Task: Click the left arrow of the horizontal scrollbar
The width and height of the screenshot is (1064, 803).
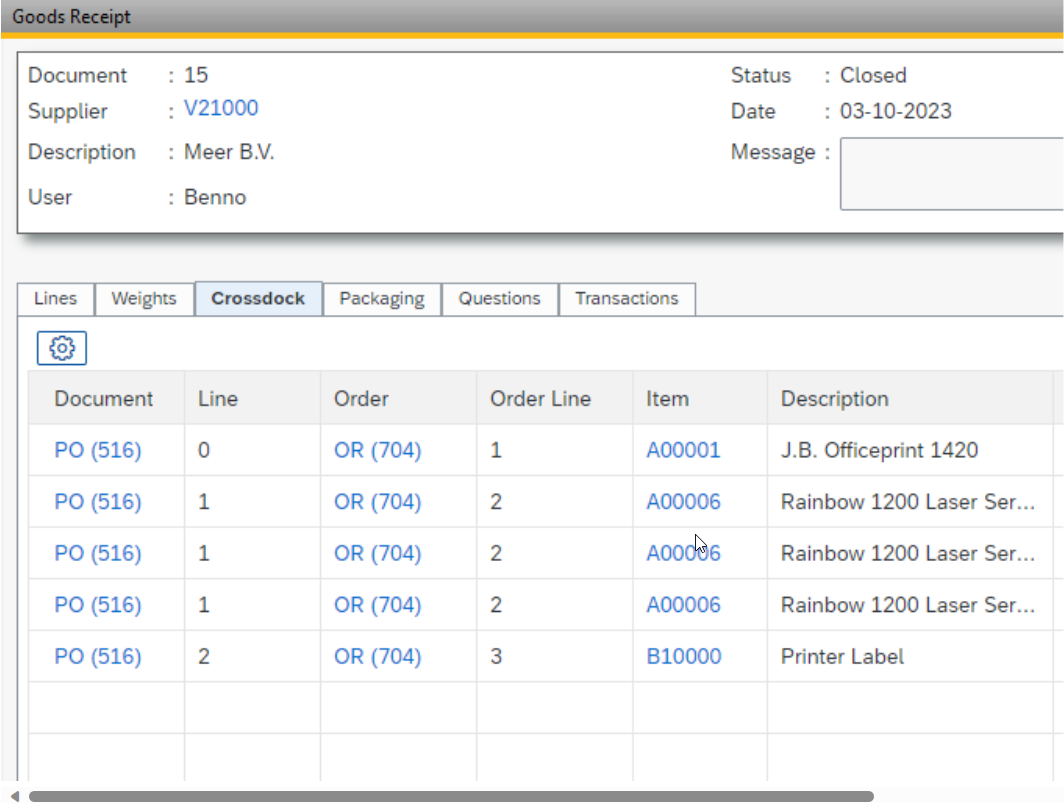Action: point(14,796)
